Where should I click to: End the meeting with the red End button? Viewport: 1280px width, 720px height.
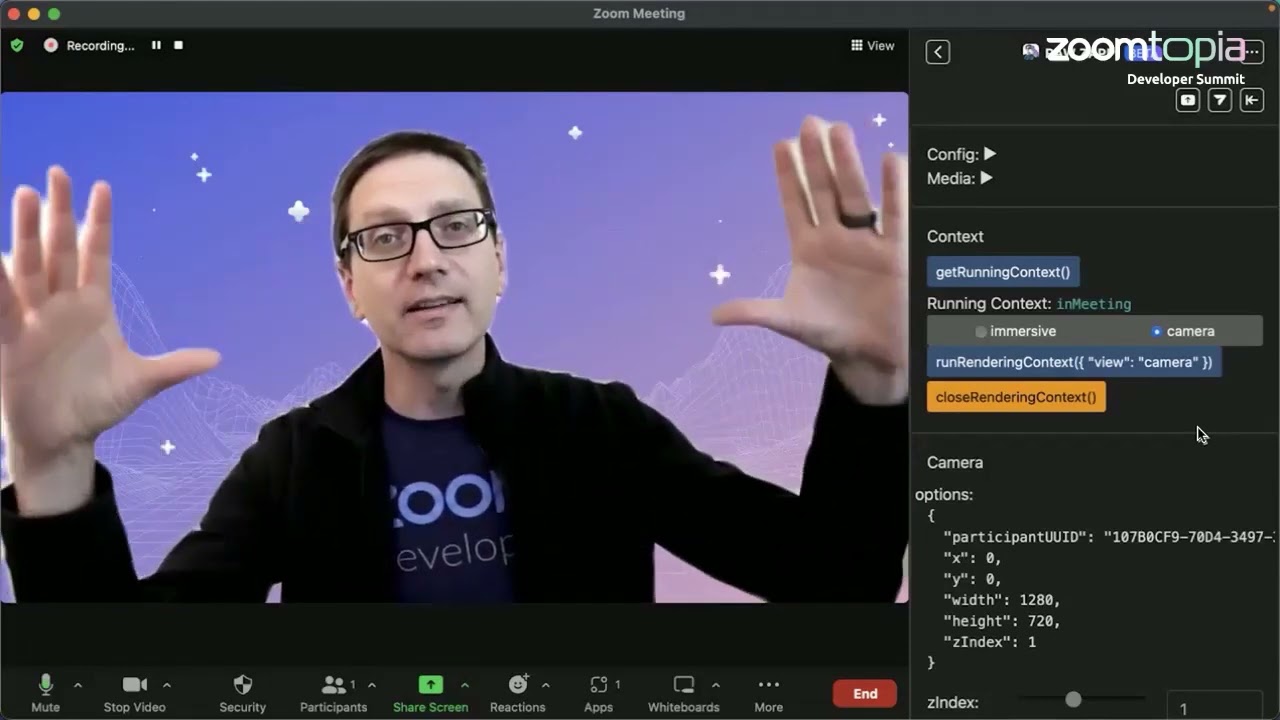point(865,694)
